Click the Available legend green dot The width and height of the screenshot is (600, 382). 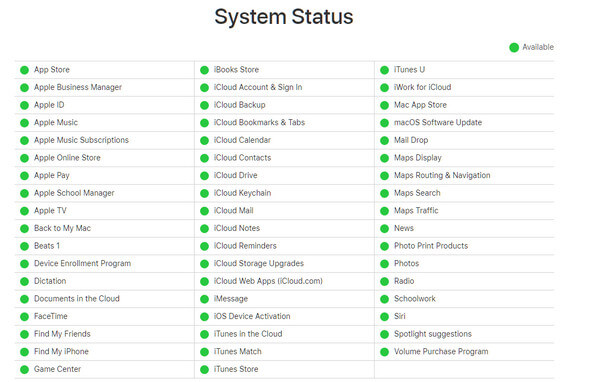coord(514,47)
